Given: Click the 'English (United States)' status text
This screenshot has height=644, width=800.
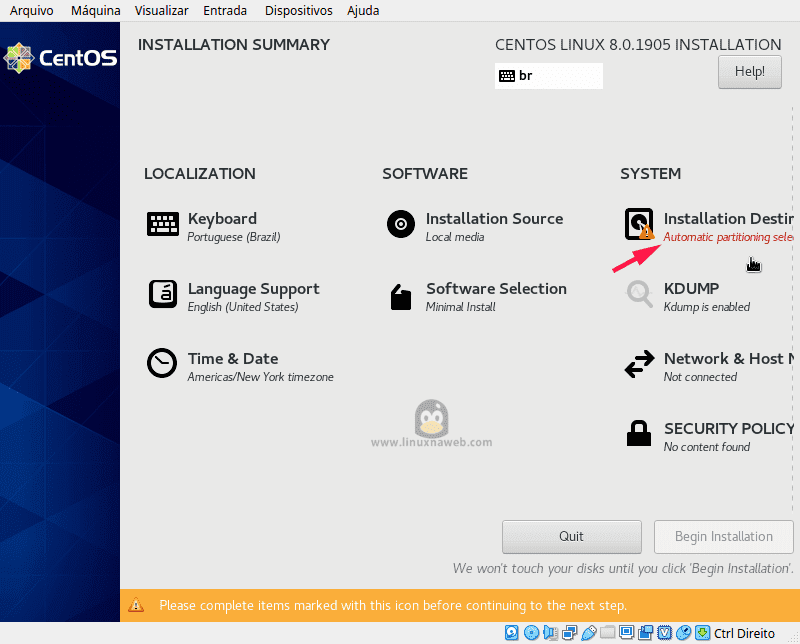Looking at the screenshot, I should [x=243, y=307].
